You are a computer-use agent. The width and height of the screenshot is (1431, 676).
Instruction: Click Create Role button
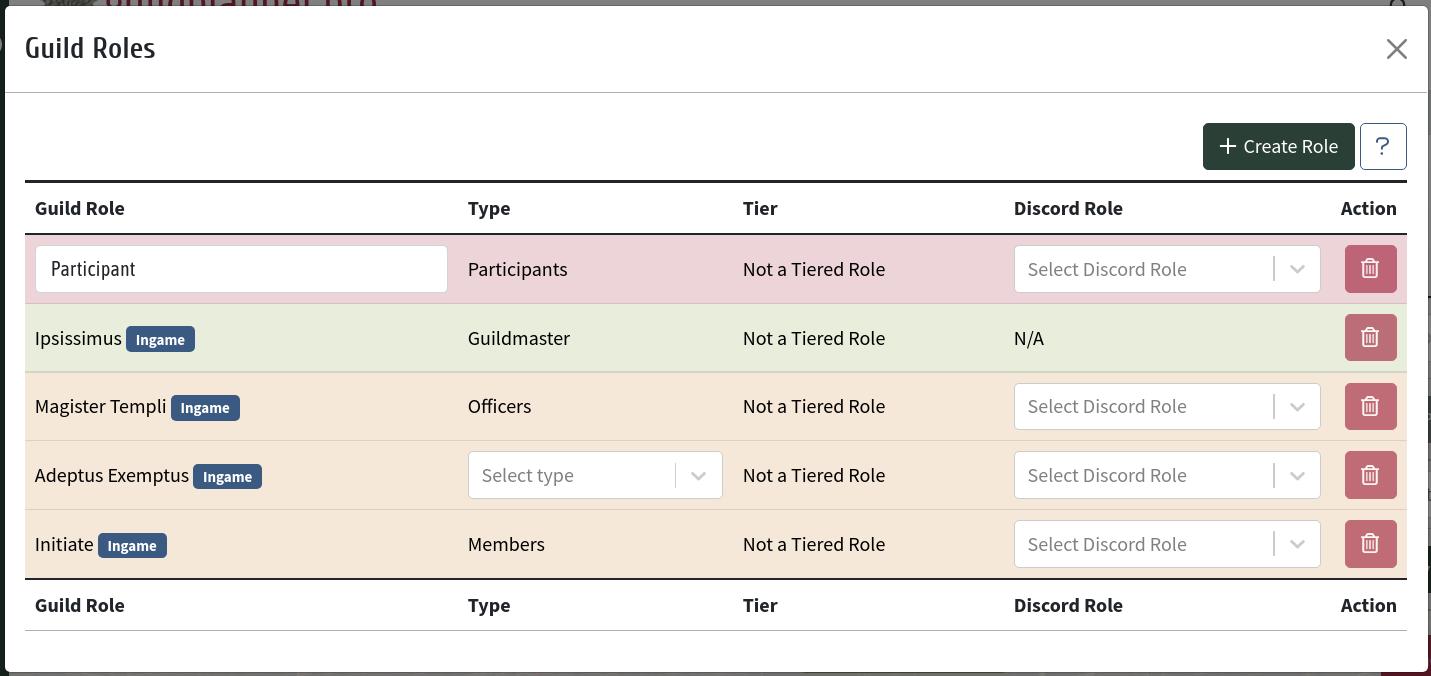point(1278,146)
